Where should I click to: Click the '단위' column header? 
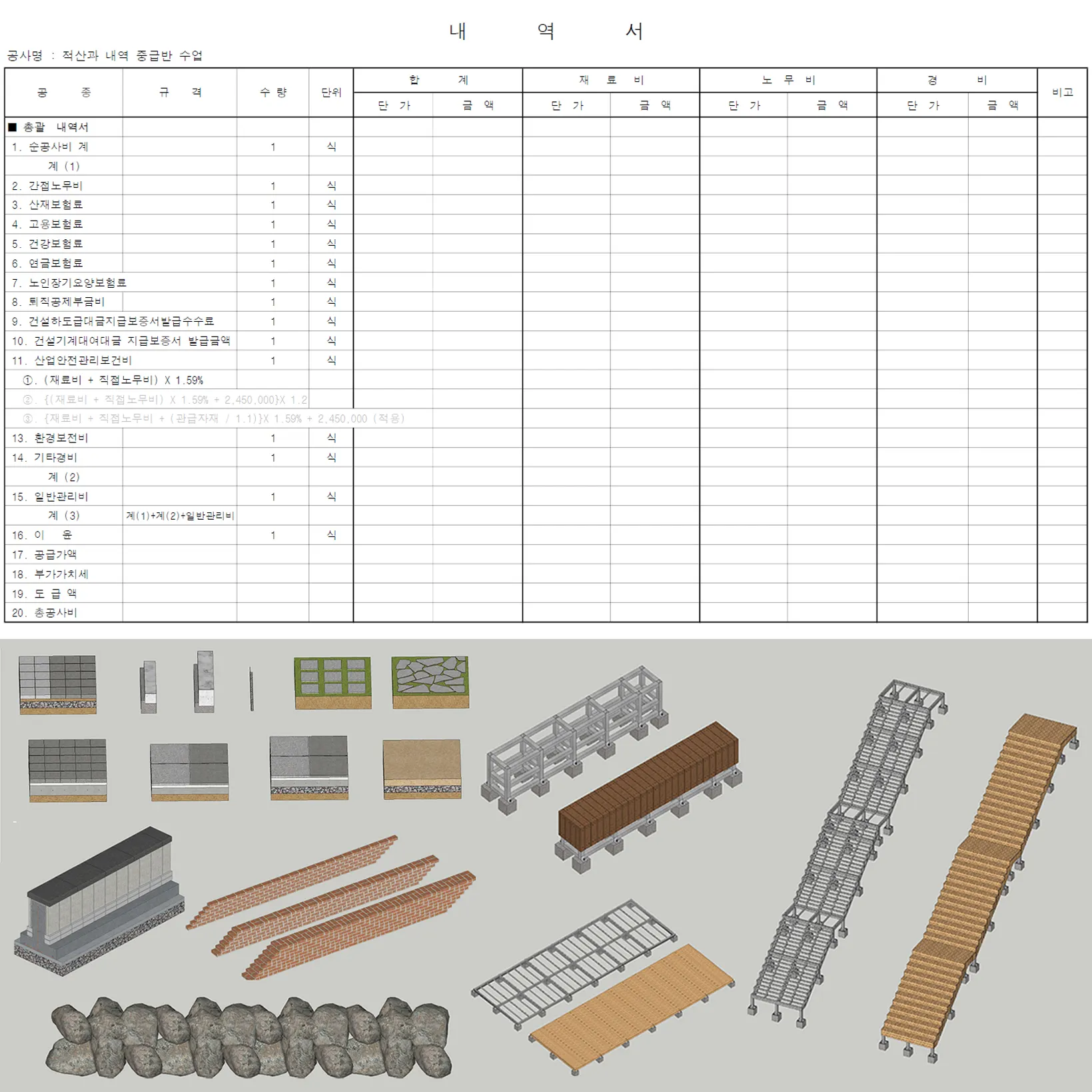pos(331,93)
